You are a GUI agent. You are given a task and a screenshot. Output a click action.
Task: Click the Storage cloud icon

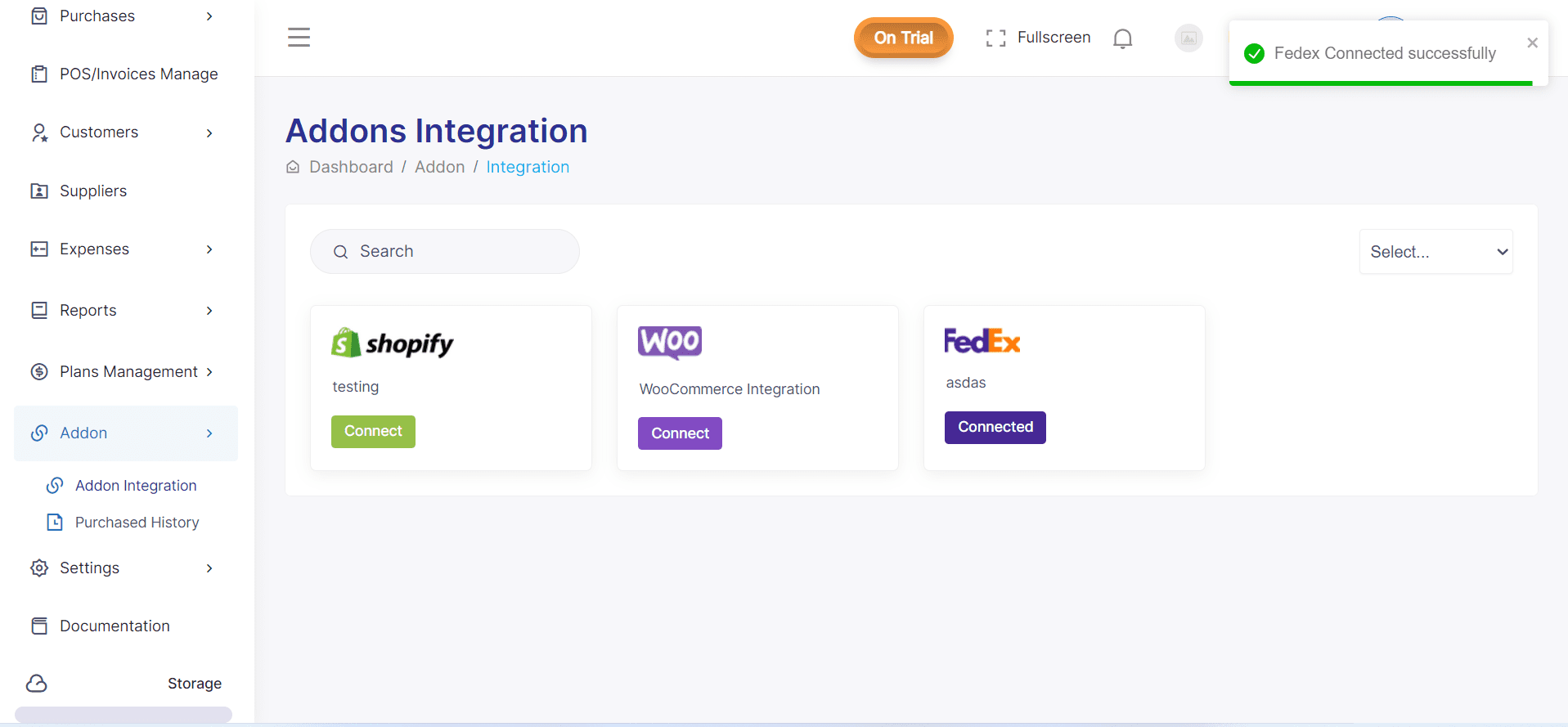(x=37, y=684)
